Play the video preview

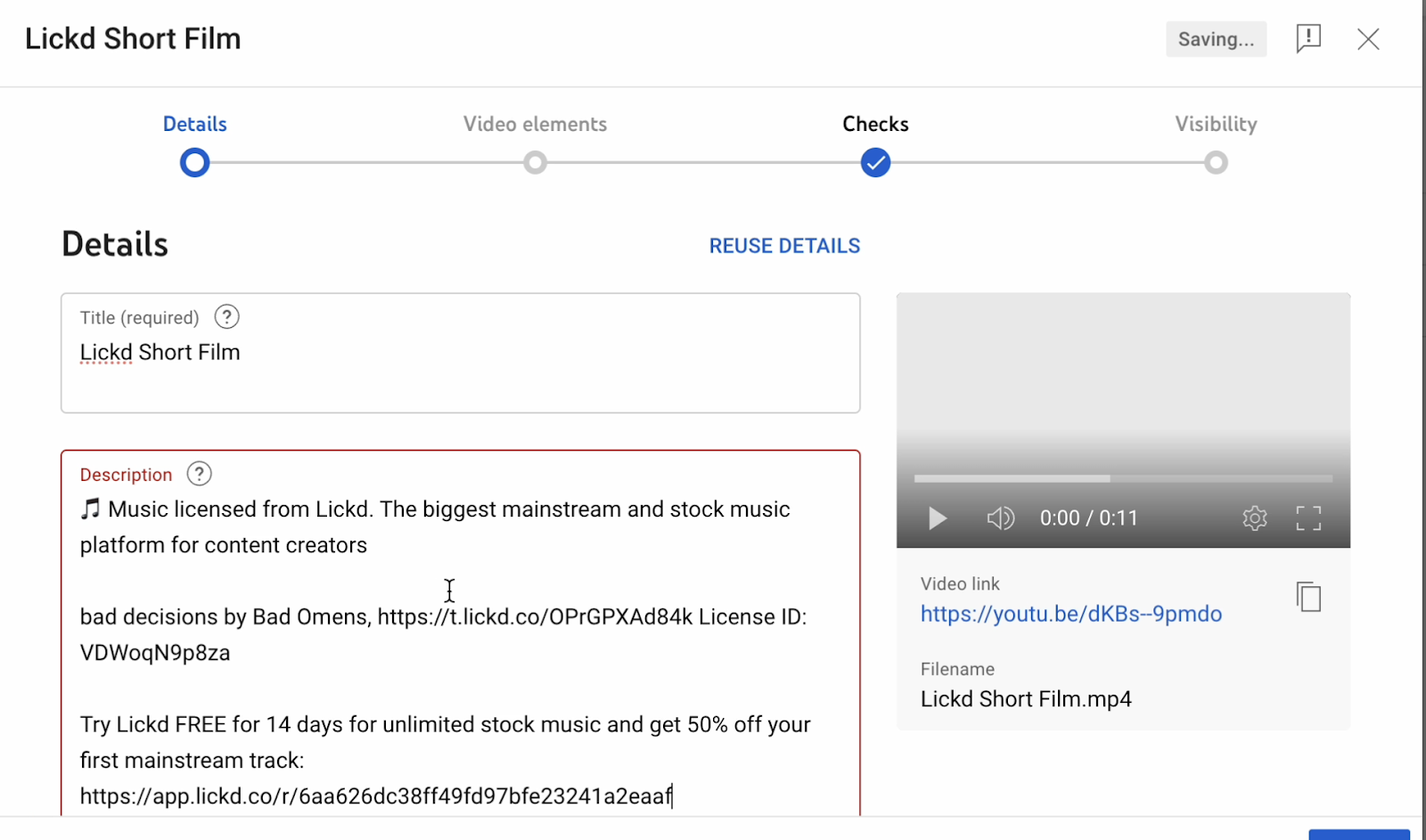[x=937, y=518]
